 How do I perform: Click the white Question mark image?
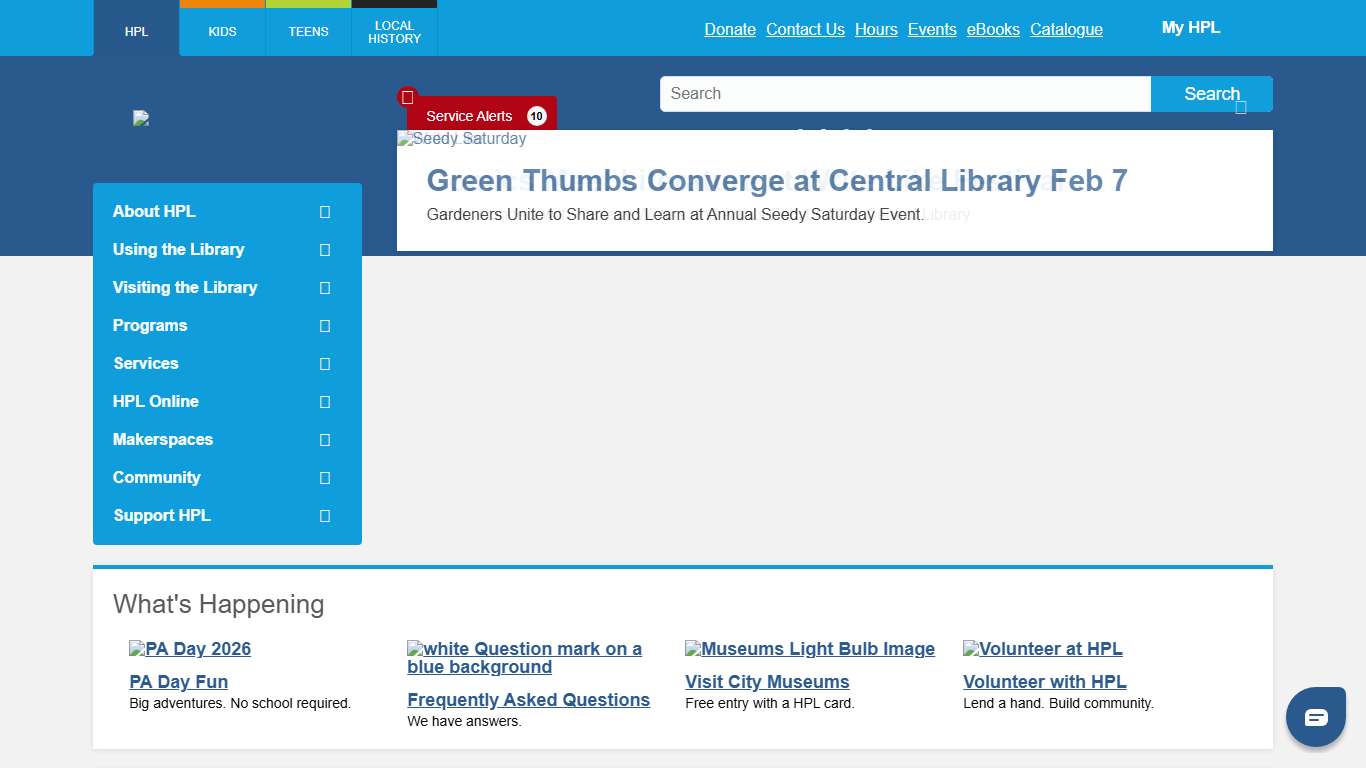[x=524, y=658]
